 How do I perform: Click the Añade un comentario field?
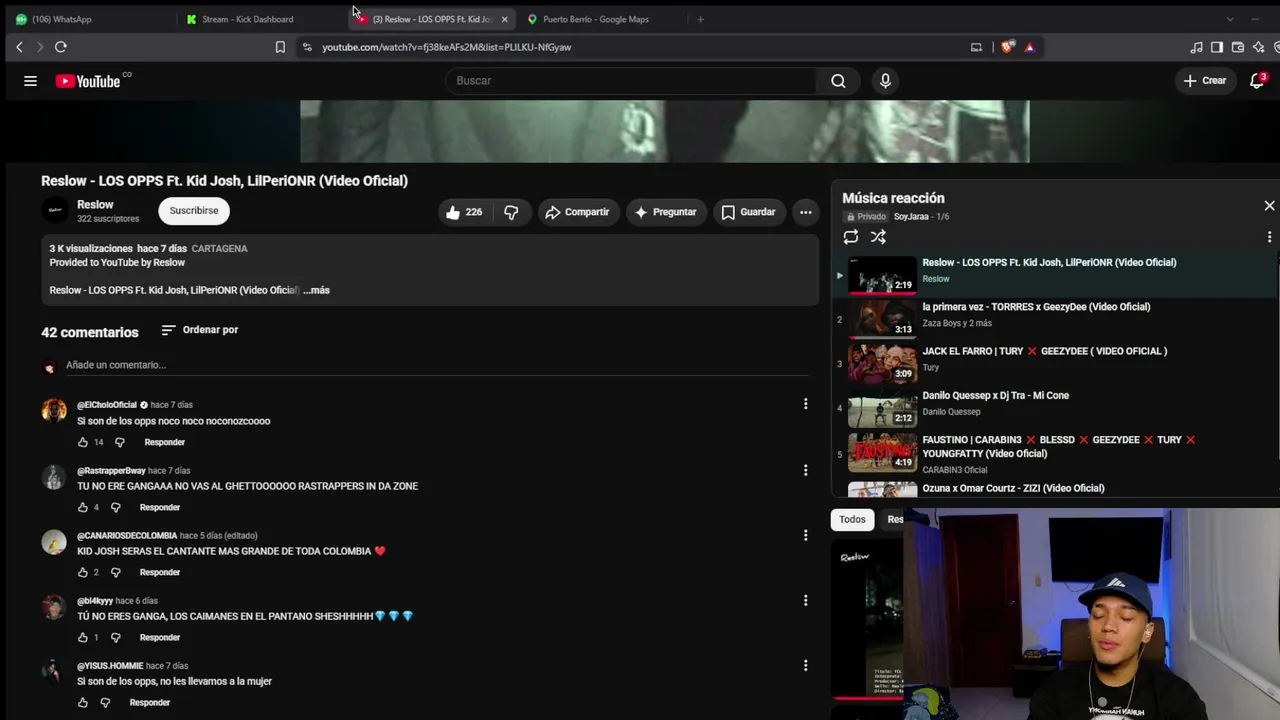(x=437, y=365)
